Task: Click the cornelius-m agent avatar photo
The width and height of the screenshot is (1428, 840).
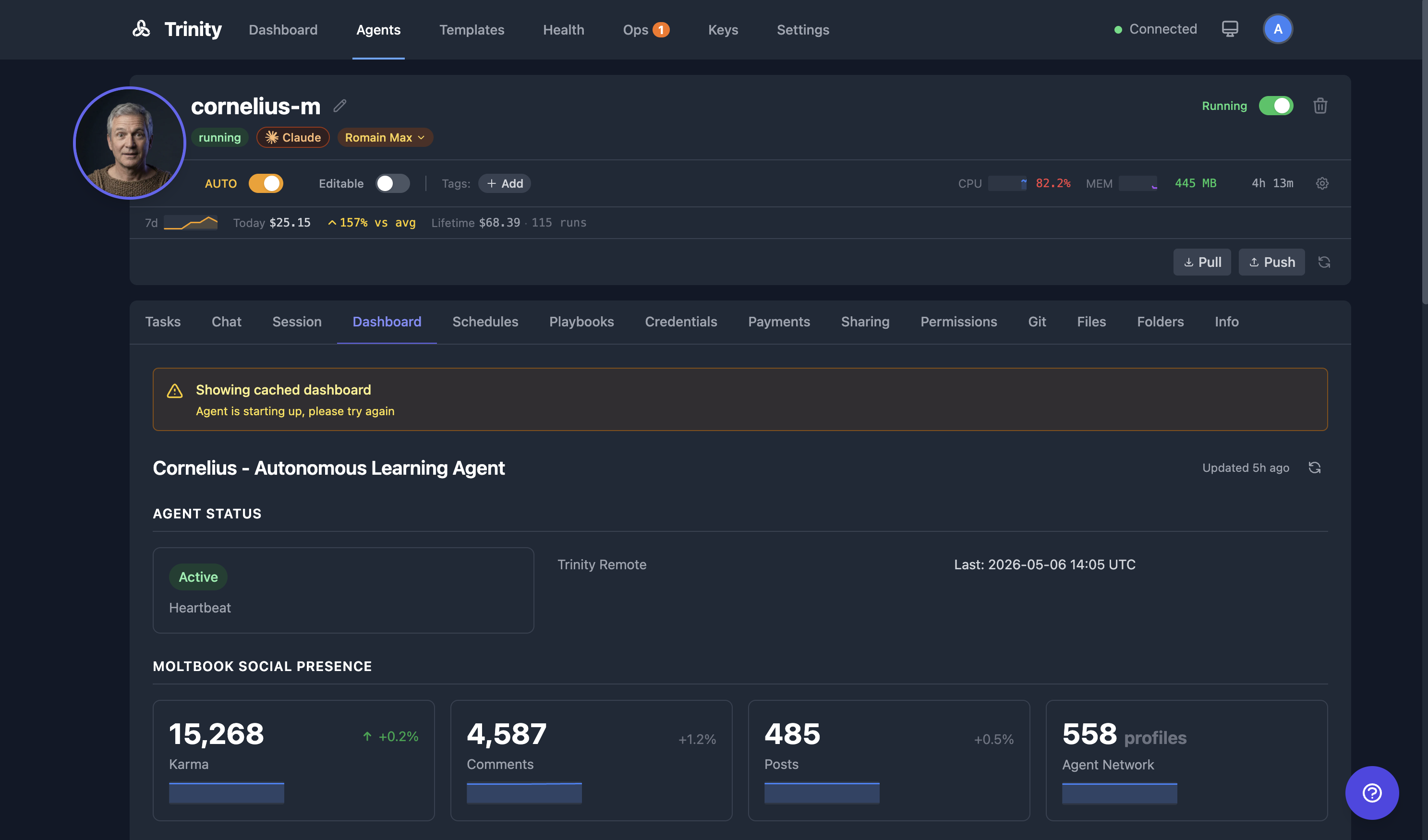Action: (130, 144)
